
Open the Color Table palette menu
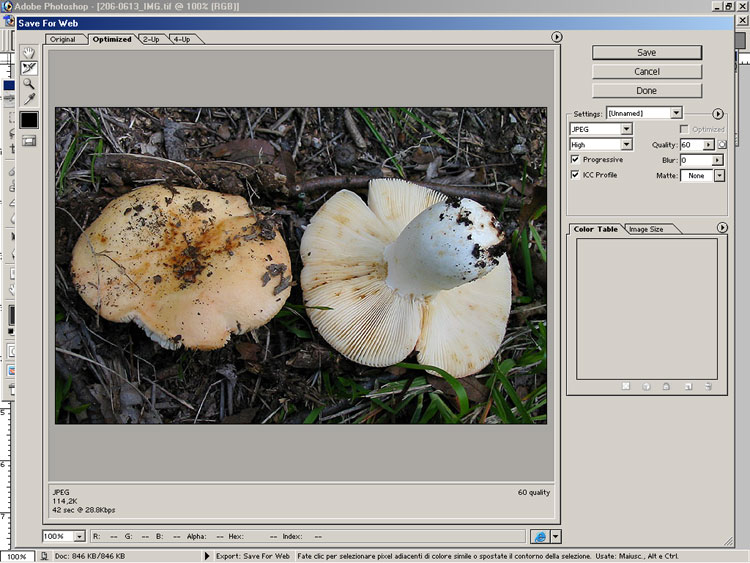(x=722, y=228)
